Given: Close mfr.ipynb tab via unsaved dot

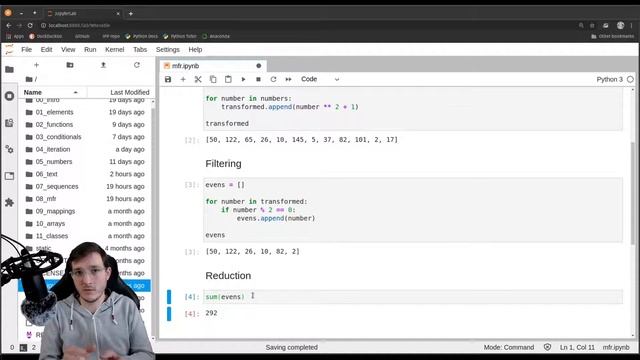Looking at the screenshot, I should tap(258, 66).
